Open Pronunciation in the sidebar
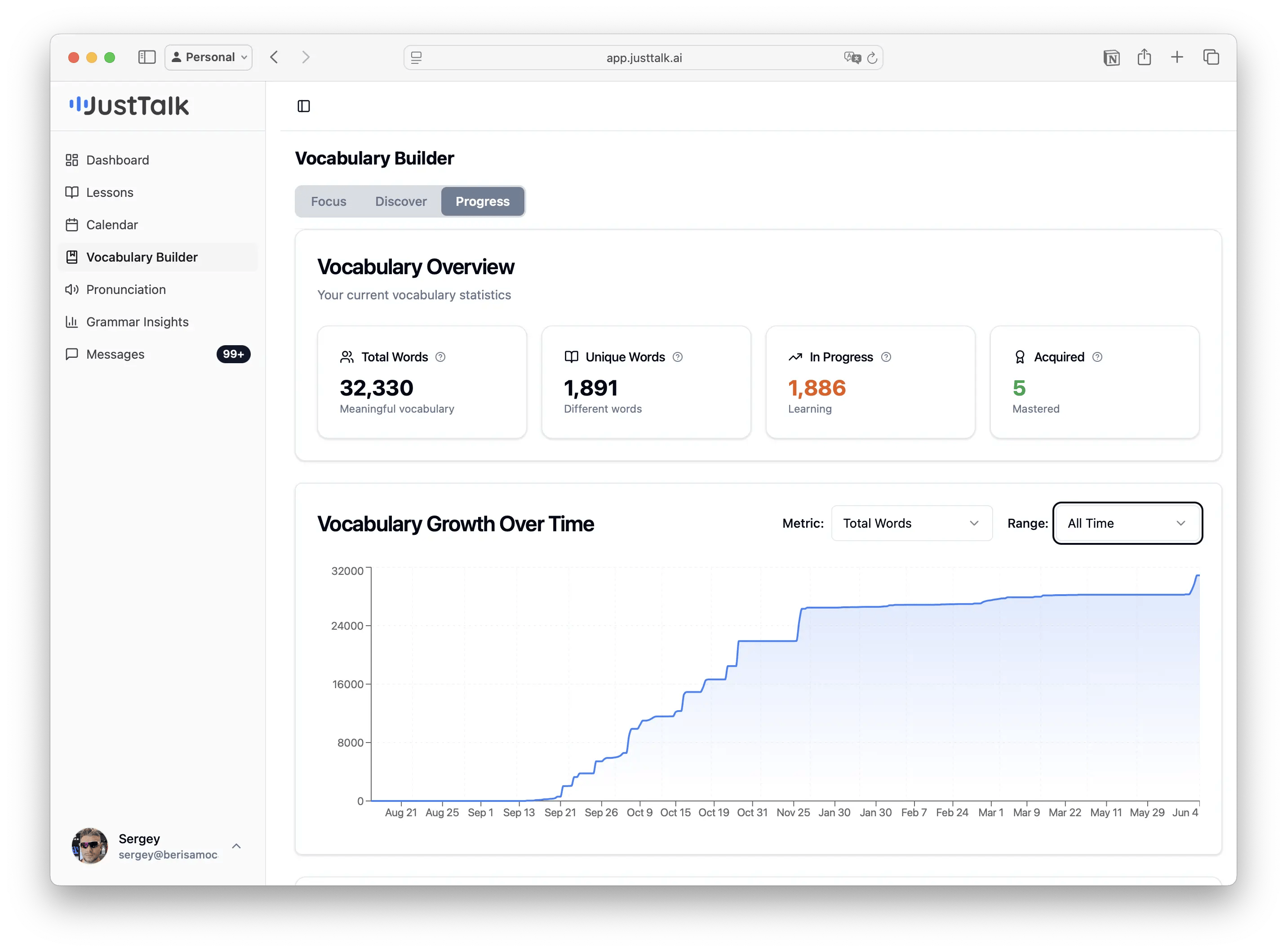 click(x=157, y=289)
